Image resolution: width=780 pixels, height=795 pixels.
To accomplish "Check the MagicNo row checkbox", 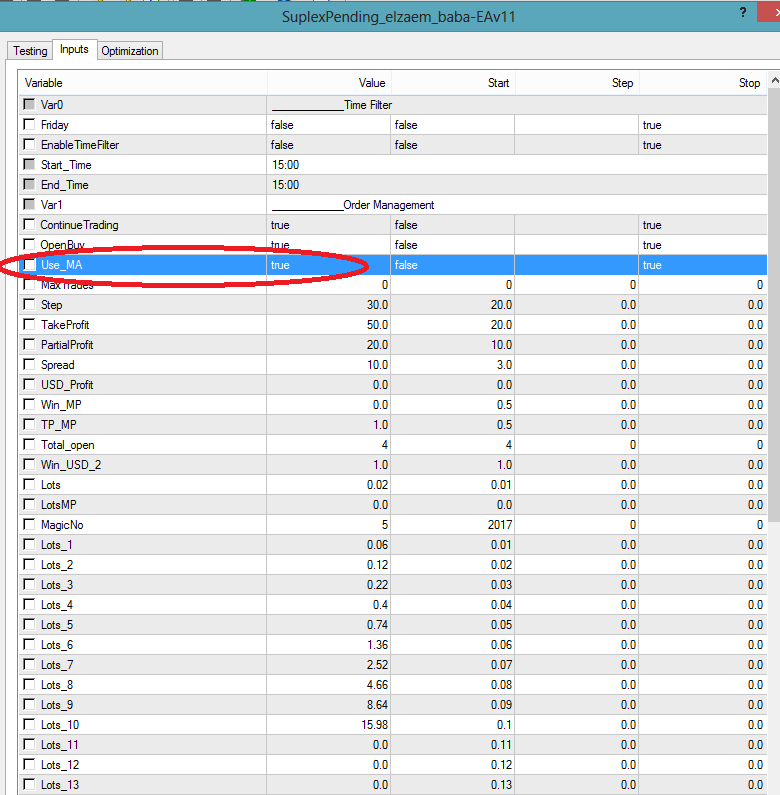I will coord(29,525).
